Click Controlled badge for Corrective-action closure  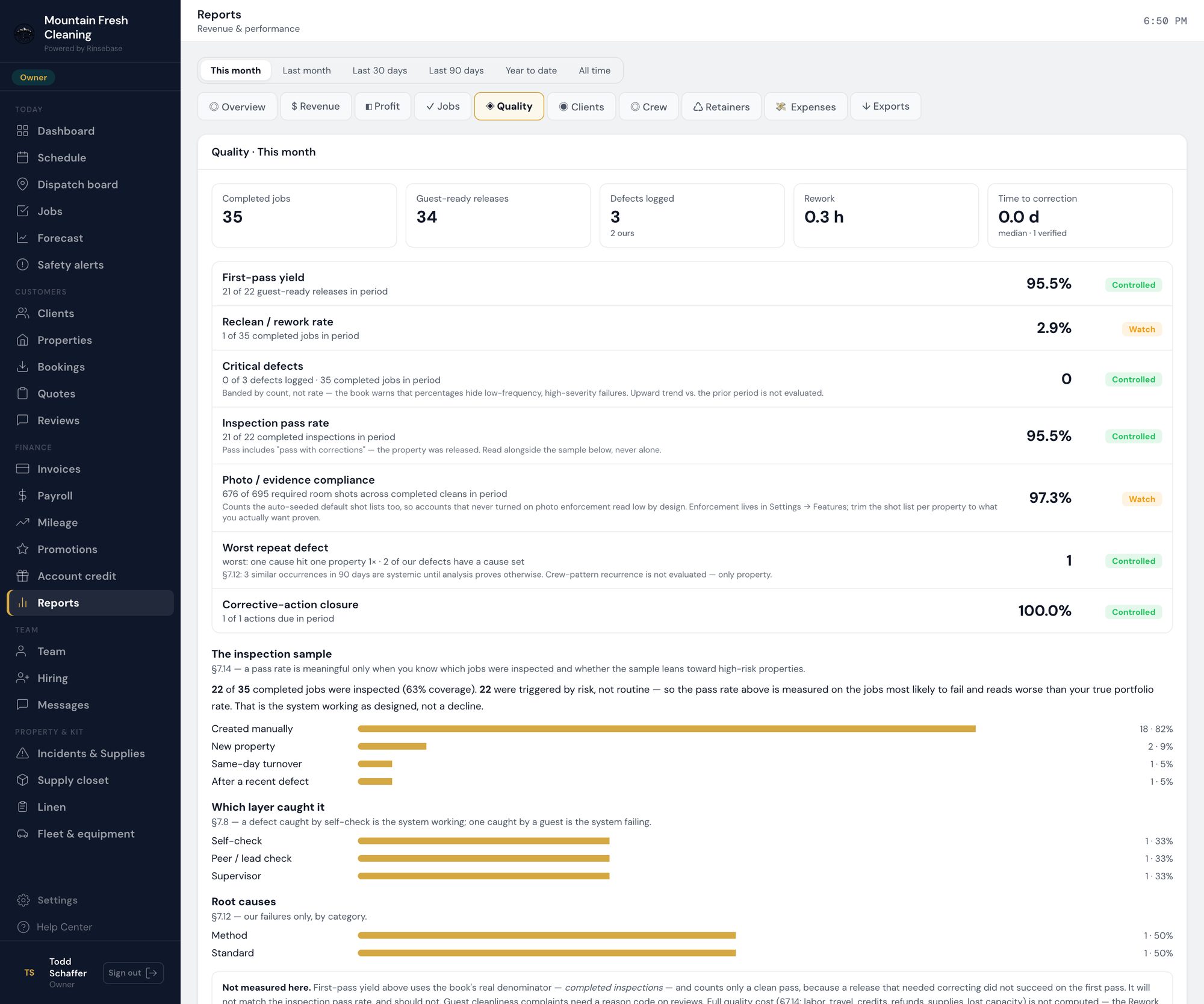click(x=1134, y=612)
